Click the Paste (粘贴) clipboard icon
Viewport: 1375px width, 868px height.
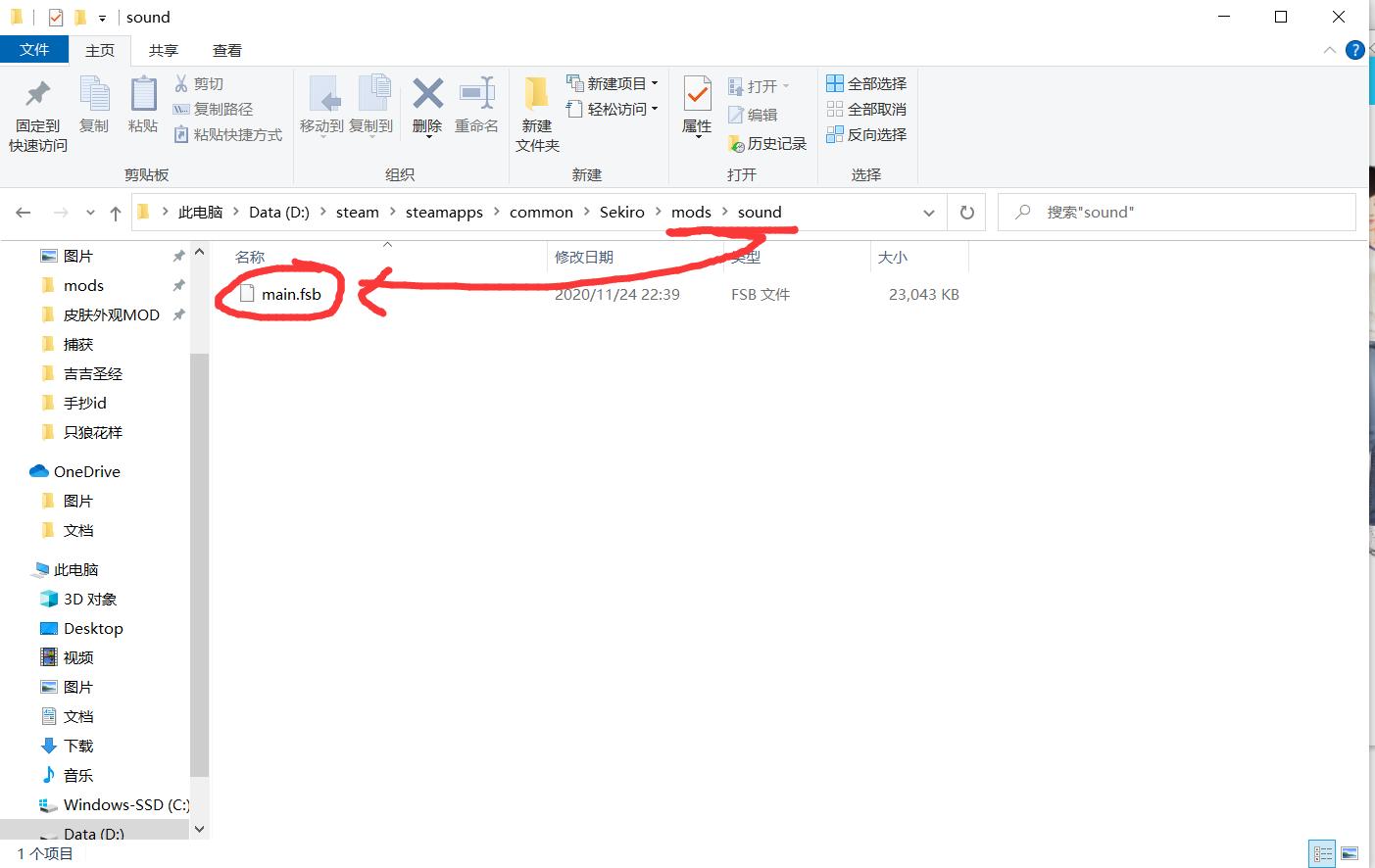(x=143, y=95)
